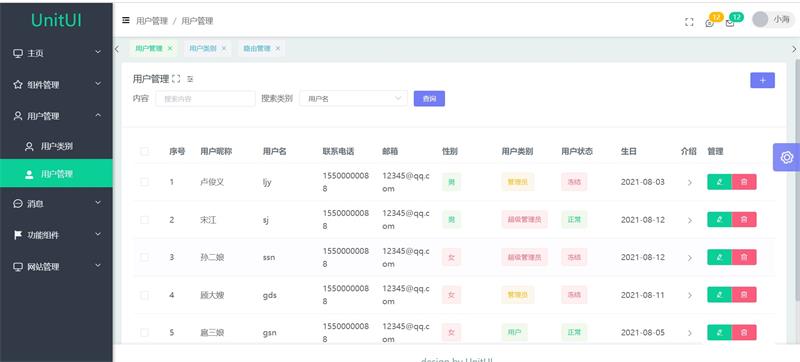Delete user 孙二娘 with red trash button

coord(744,257)
